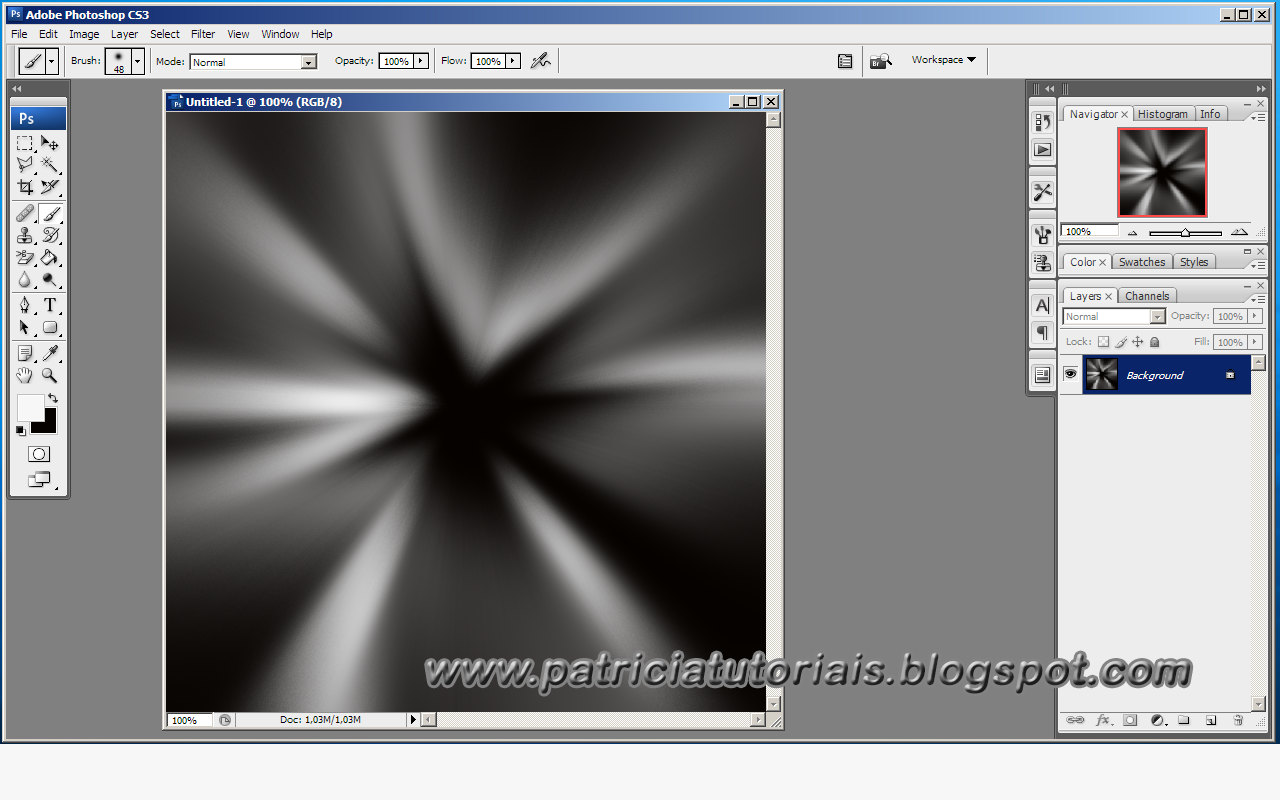Switch to the Channels tab
The image size is (1280, 800).
1147,296
